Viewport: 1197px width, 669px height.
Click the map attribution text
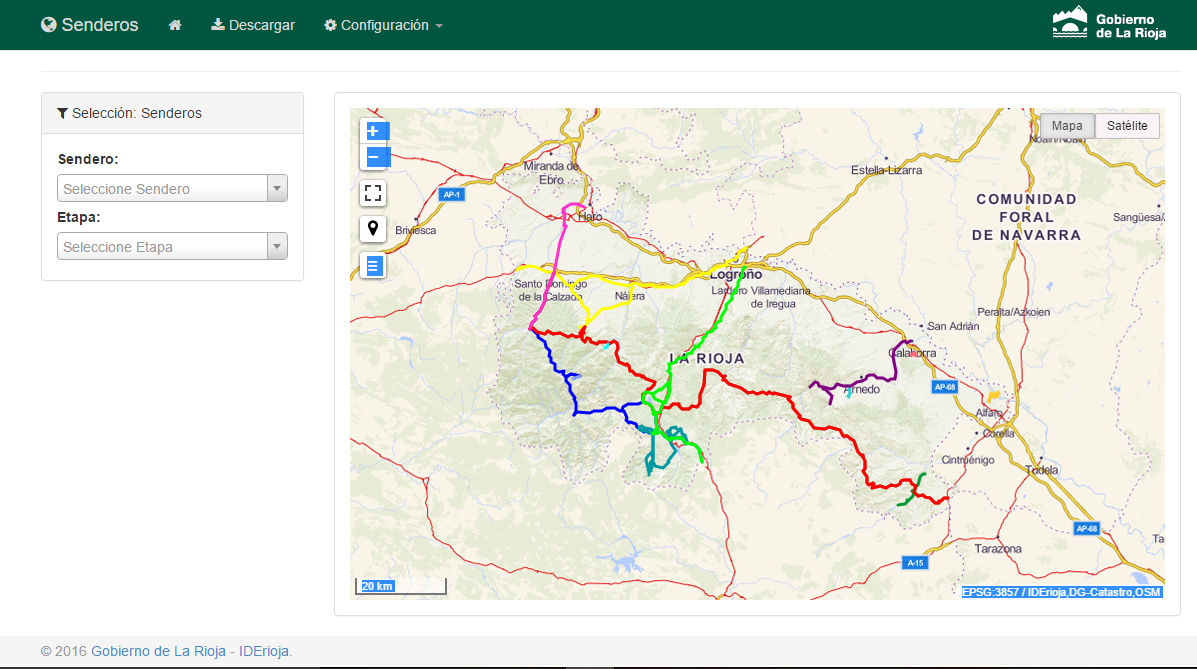point(1061,592)
